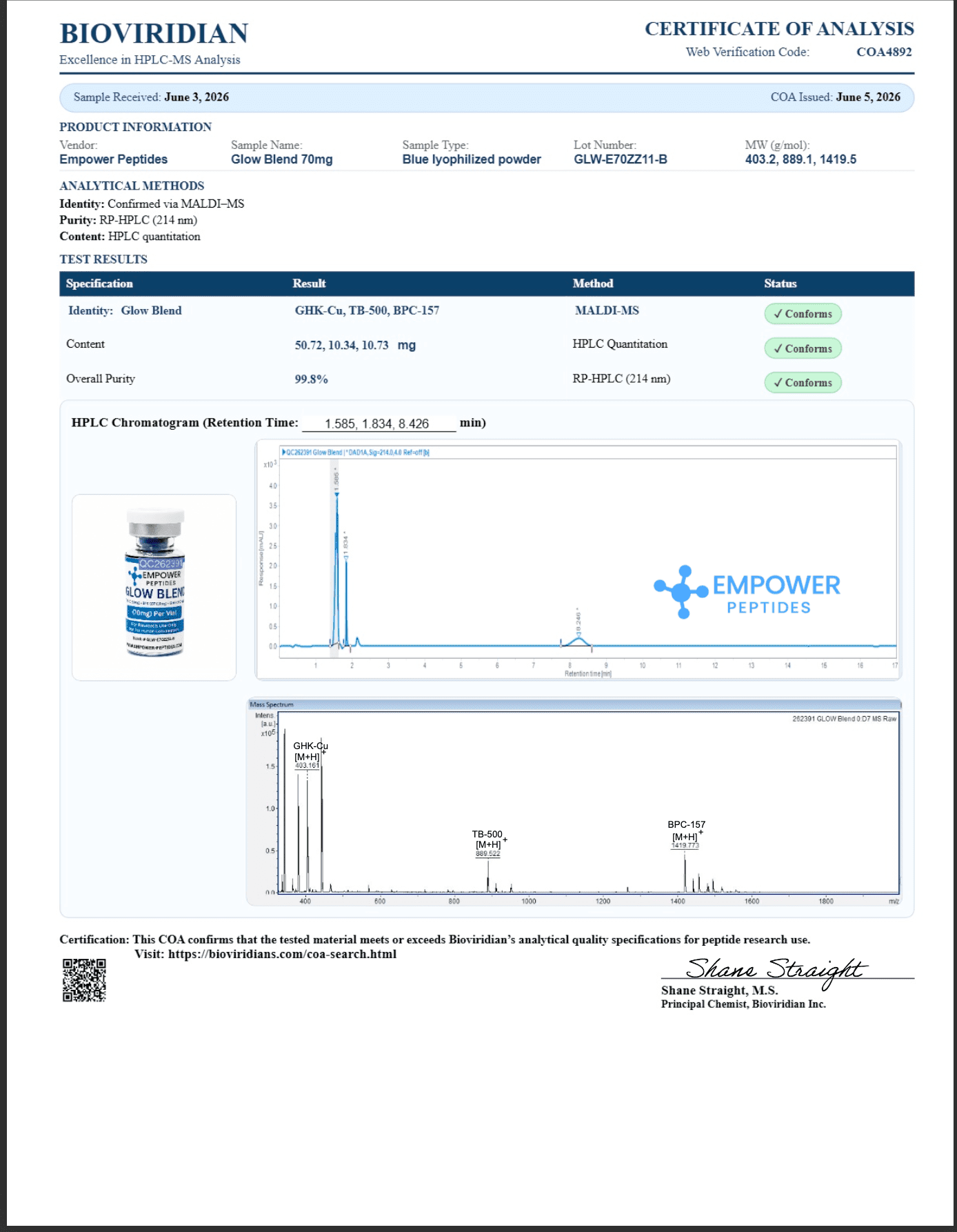Click the Method column header
The width and height of the screenshot is (957, 1232).
tap(592, 284)
